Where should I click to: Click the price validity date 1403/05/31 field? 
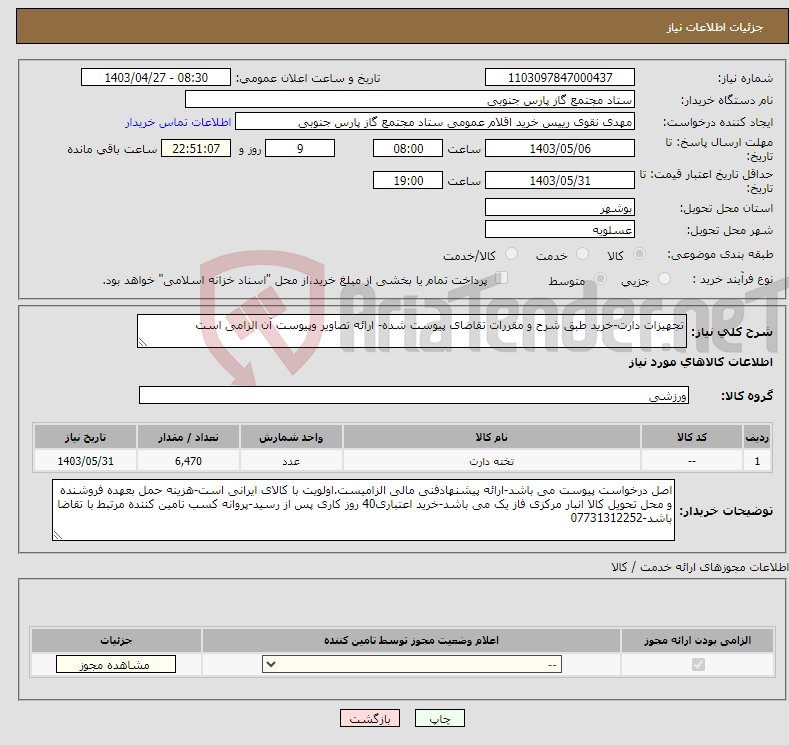(560, 180)
